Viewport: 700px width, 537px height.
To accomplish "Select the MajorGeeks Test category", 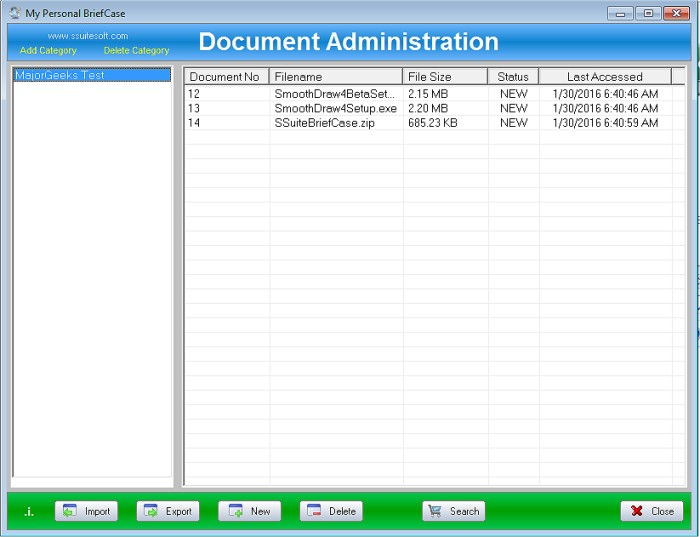I will 92,75.
